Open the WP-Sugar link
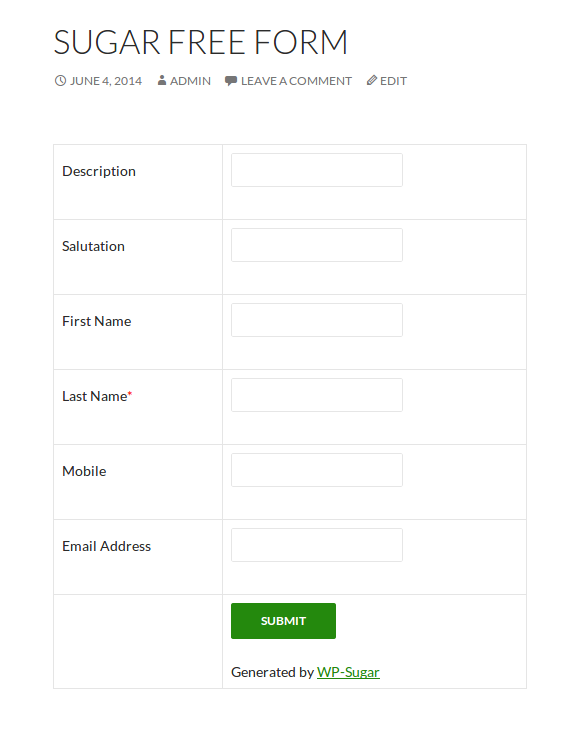The width and height of the screenshot is (588, 735). (x=348, y=672)
